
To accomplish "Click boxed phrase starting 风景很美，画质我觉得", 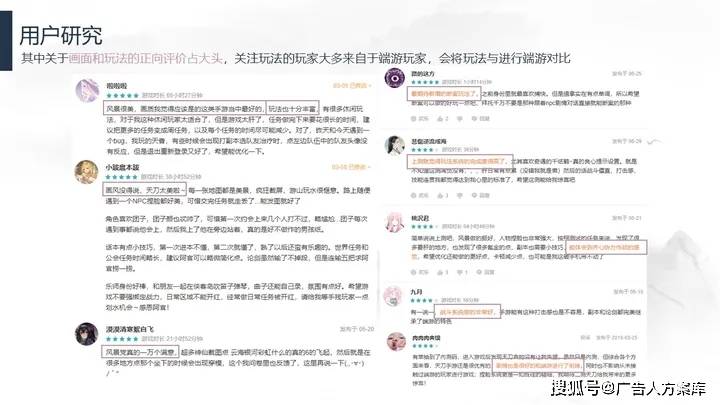I will tap(185, 109).
